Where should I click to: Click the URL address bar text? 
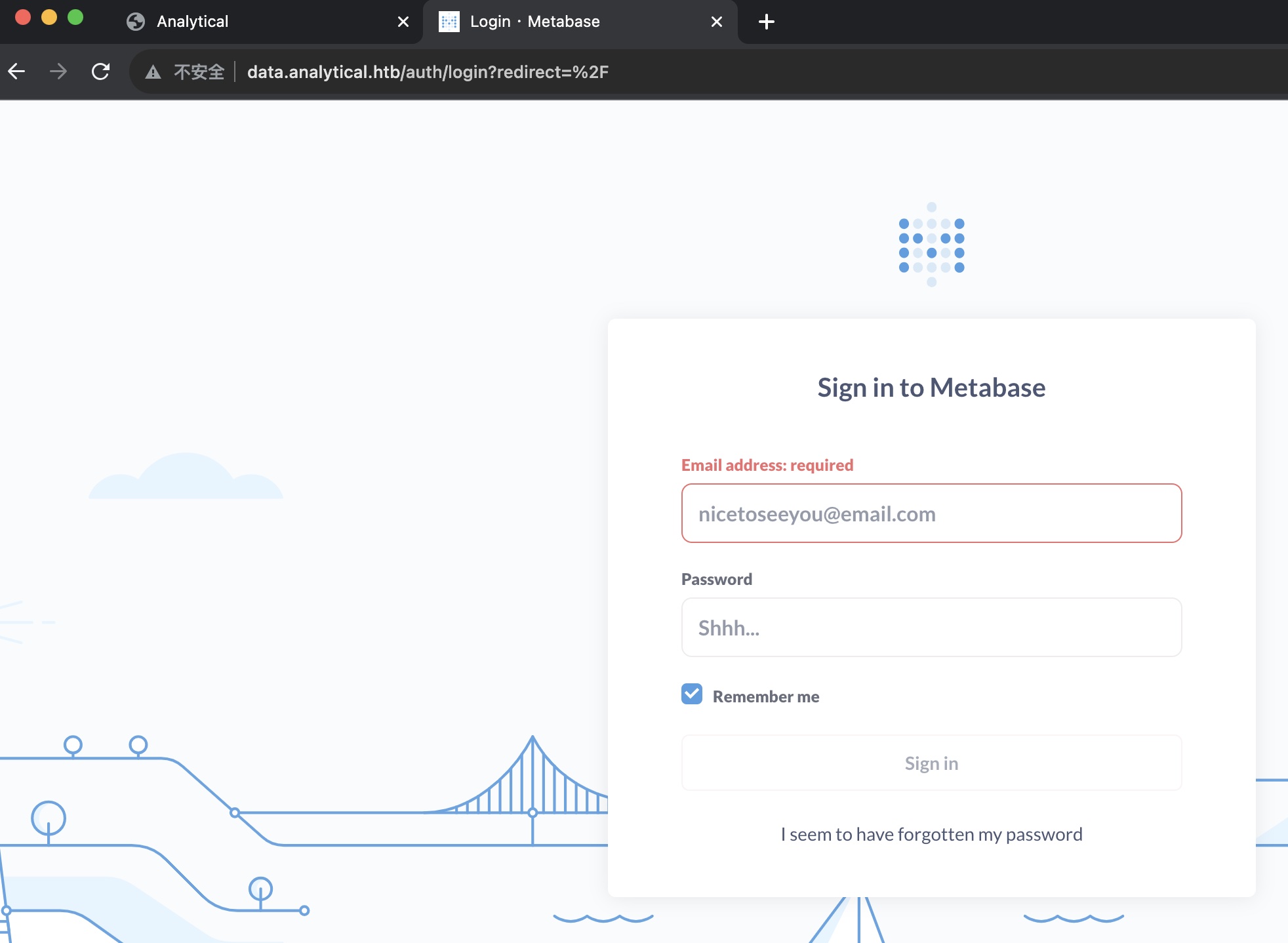pos(428,72)
